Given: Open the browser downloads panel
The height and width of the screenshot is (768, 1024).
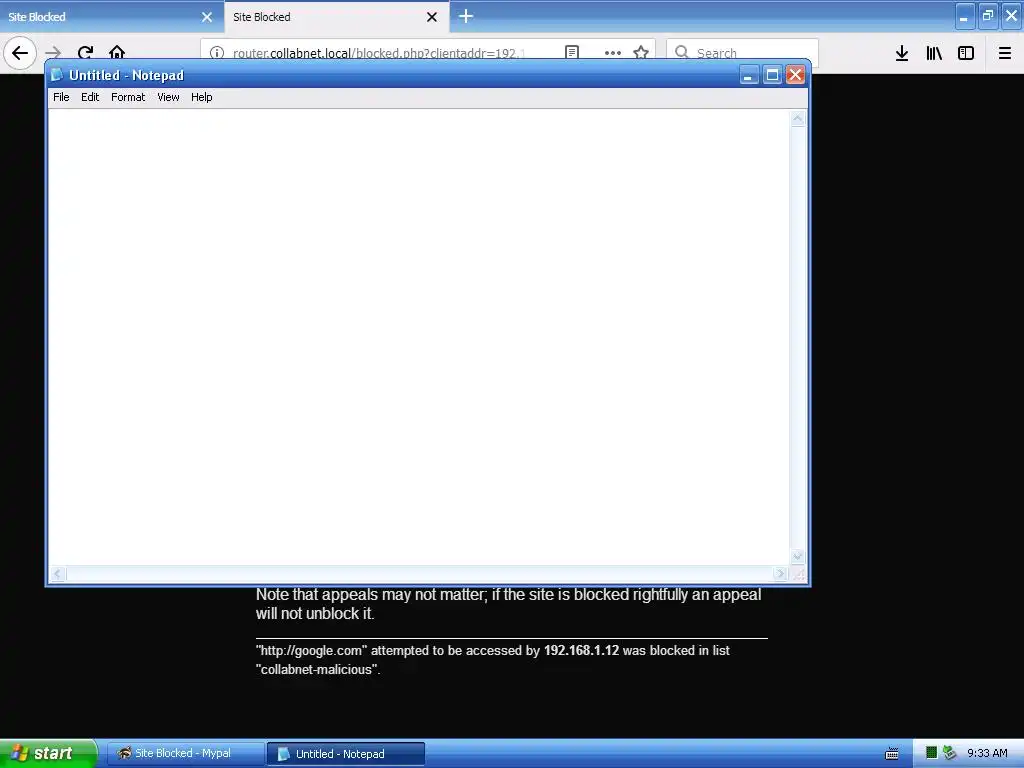Looking at the screenshot, I should coord(902,53).
